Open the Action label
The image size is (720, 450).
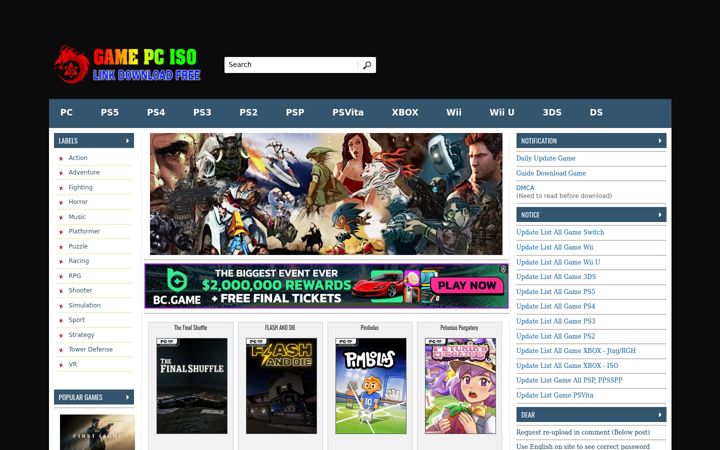(x=78, y=158)
